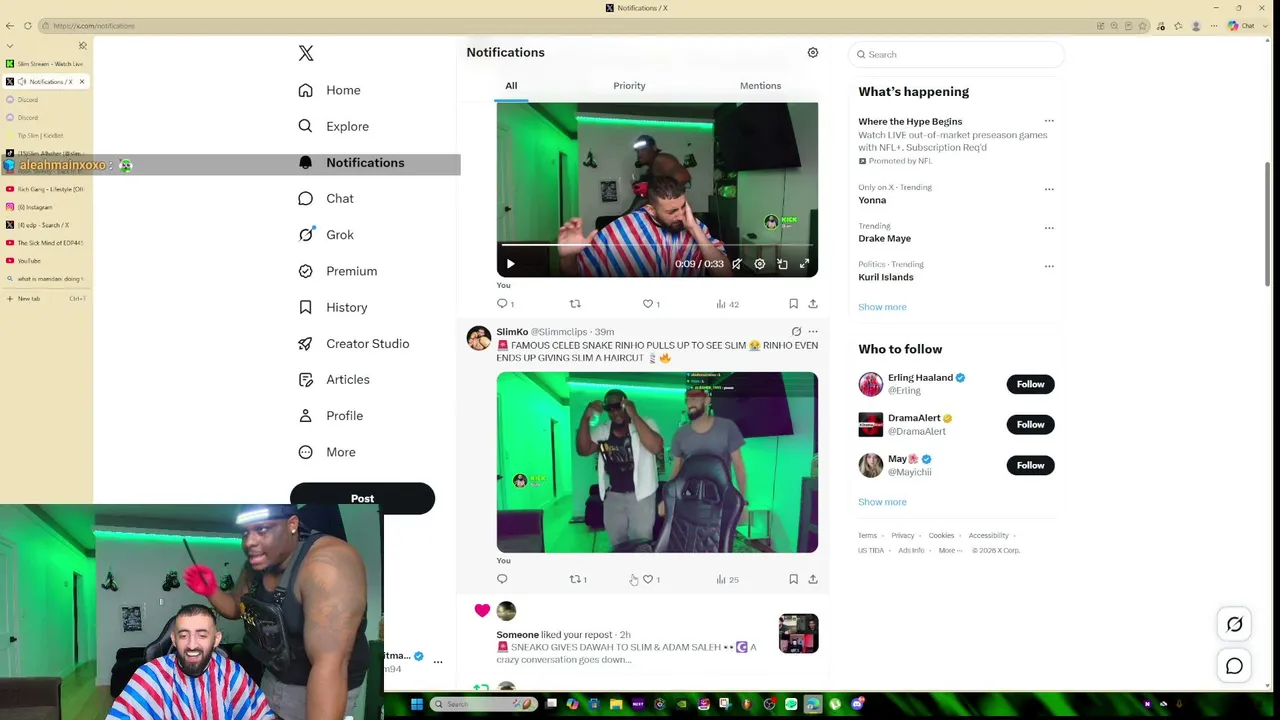
Task: Open options for Yonna trend
Action: pyautogui.click(x=1049, y=188)
